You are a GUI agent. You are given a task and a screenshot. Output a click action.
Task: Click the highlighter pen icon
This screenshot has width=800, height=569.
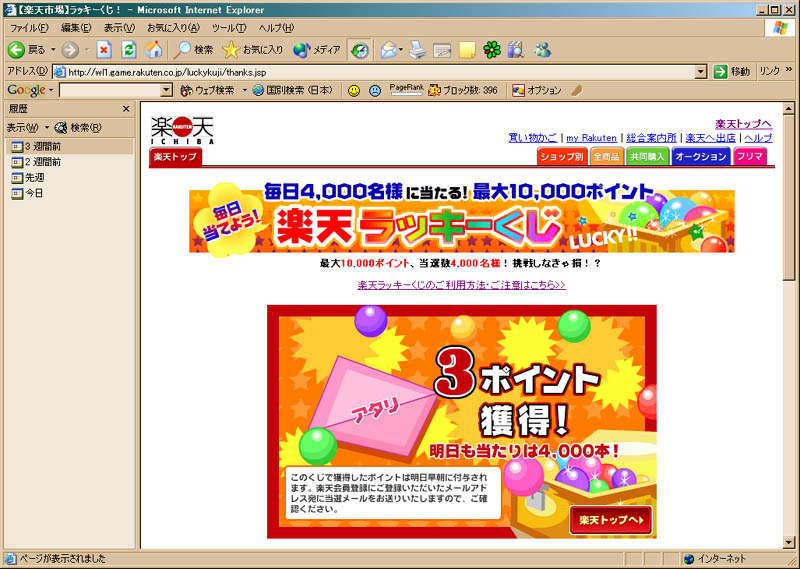[577, 90]
